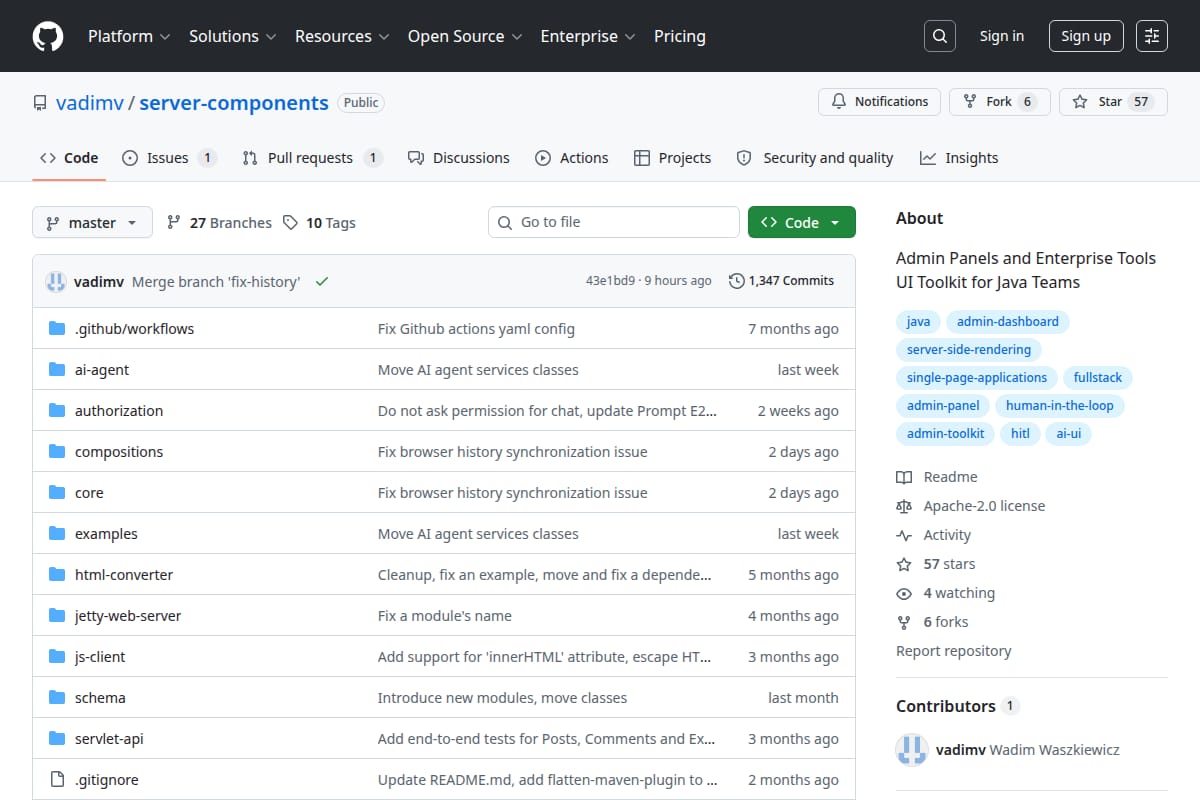Select the human-in-the-loop topic tag

1060,406
